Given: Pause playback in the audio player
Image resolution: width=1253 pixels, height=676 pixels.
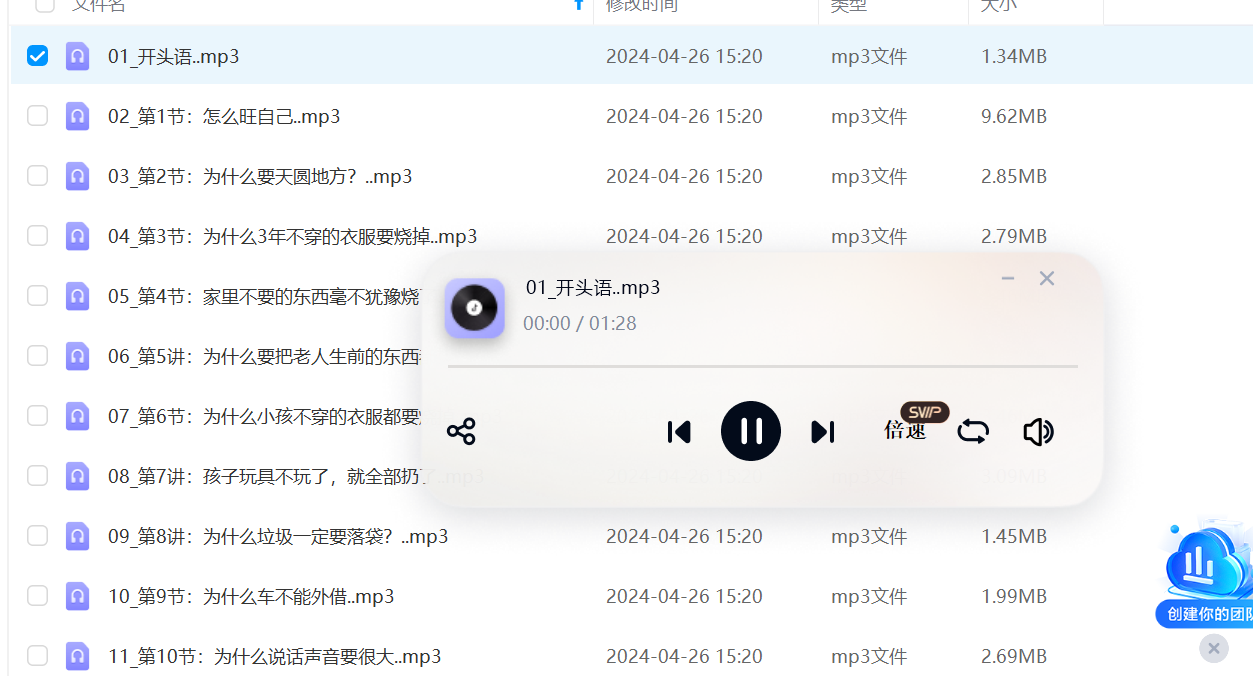Looking at the screenshot, I should point(751,431).
